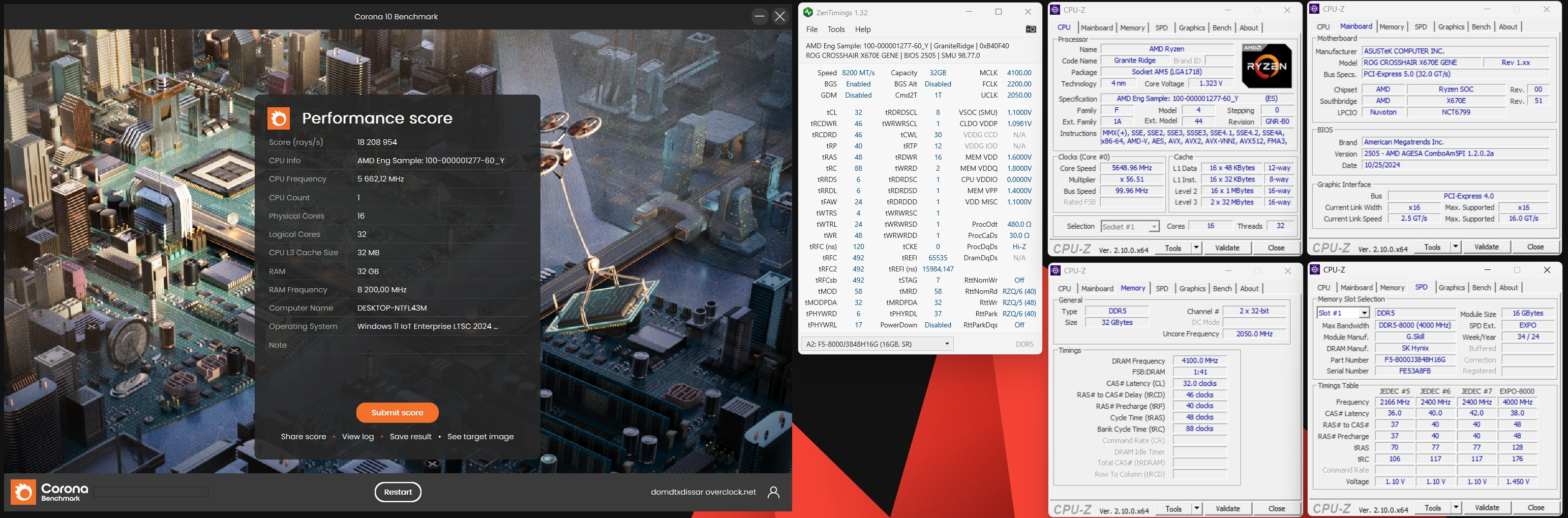1568x518 pixels.
Task: Click Validate in CPU-Z SPD window
Action: coord(1487,508)
